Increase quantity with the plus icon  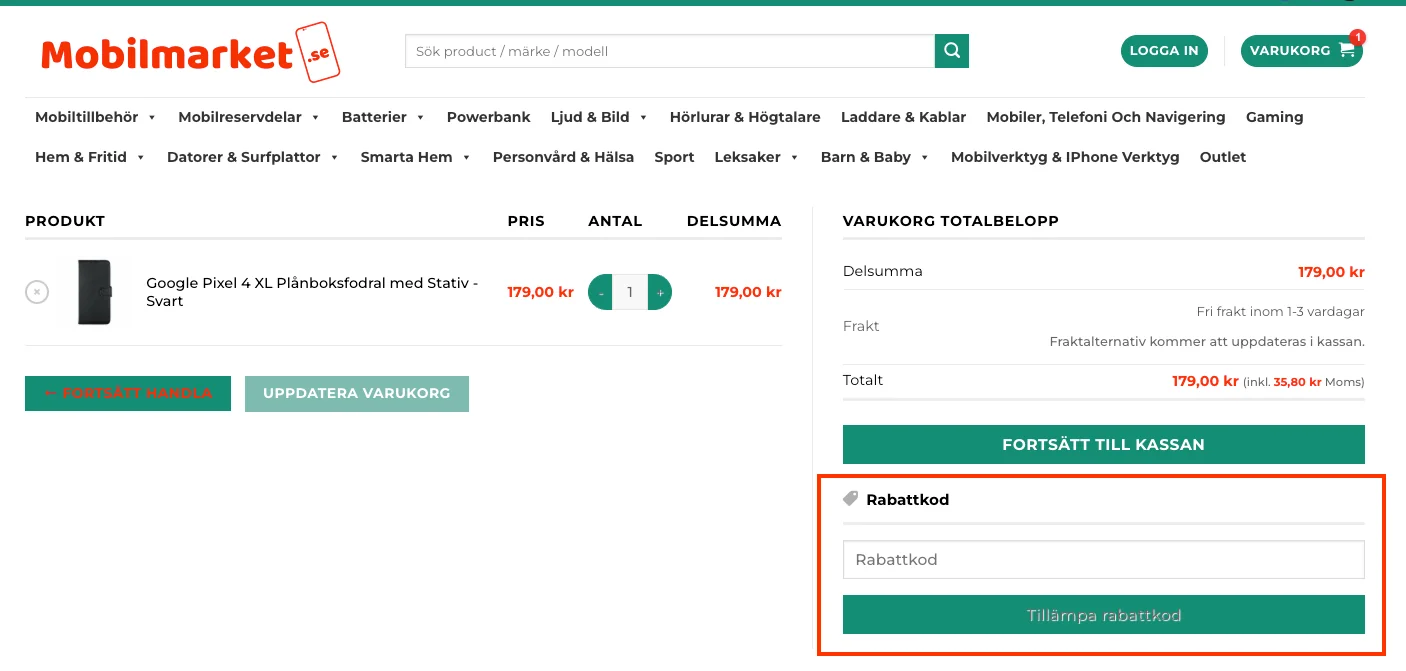(x=660, y=292)
